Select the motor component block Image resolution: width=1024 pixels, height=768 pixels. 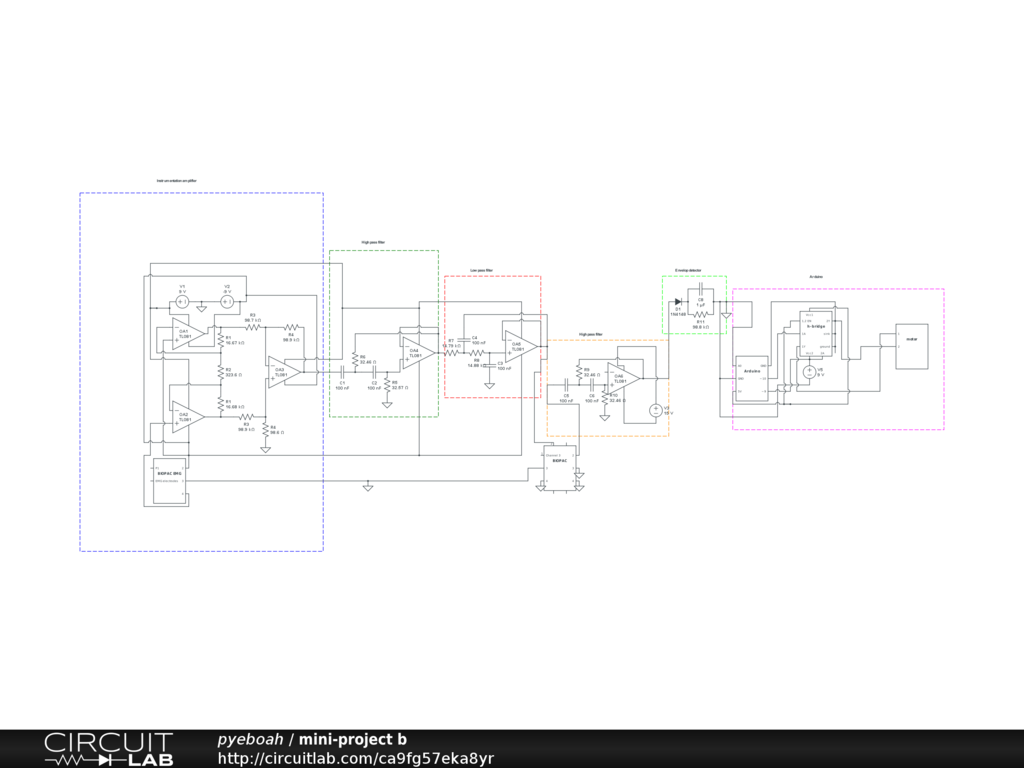pyautogui.click(x=911, y=347)
